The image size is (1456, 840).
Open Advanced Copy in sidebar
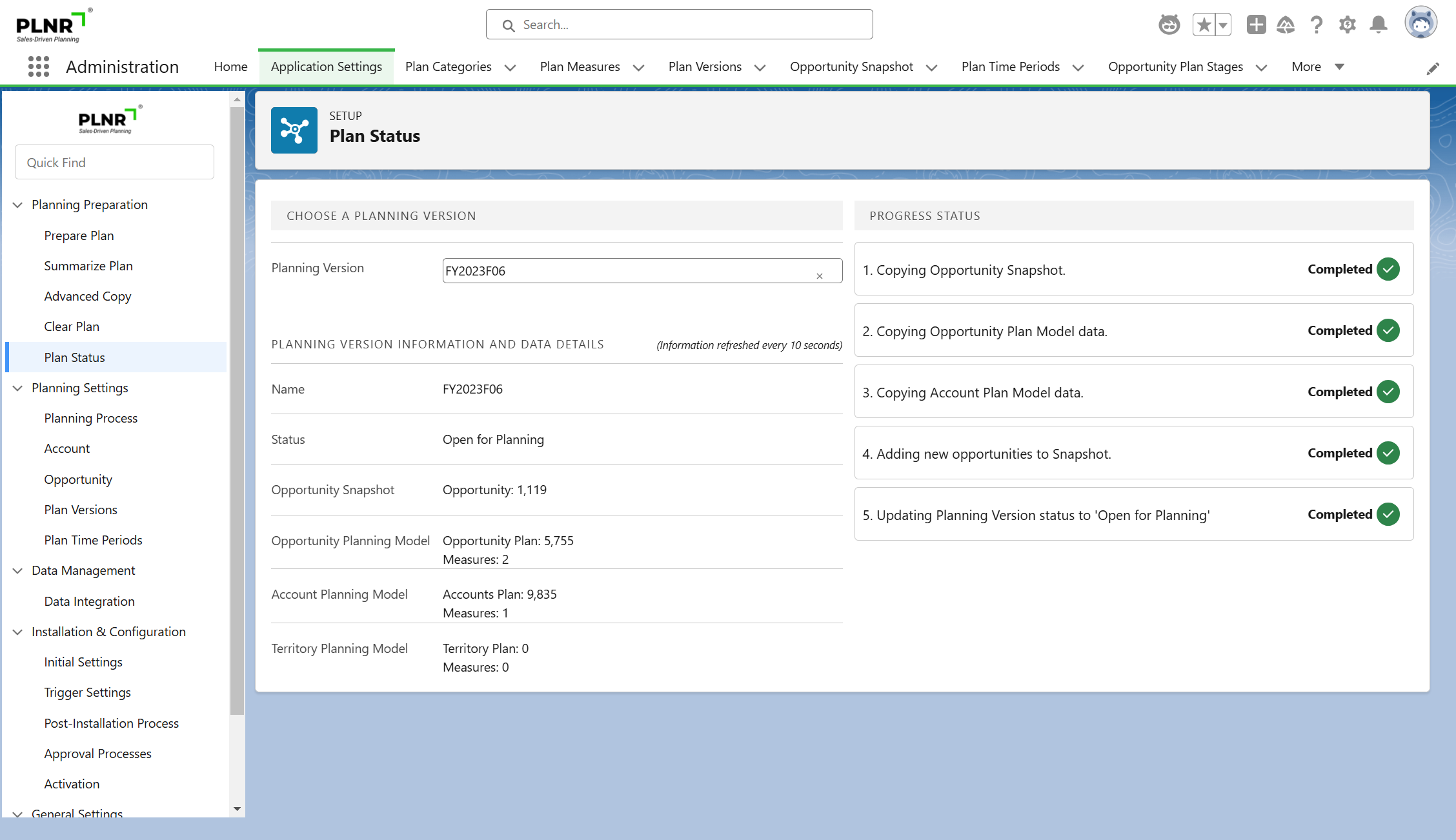(x=88, y=296)
